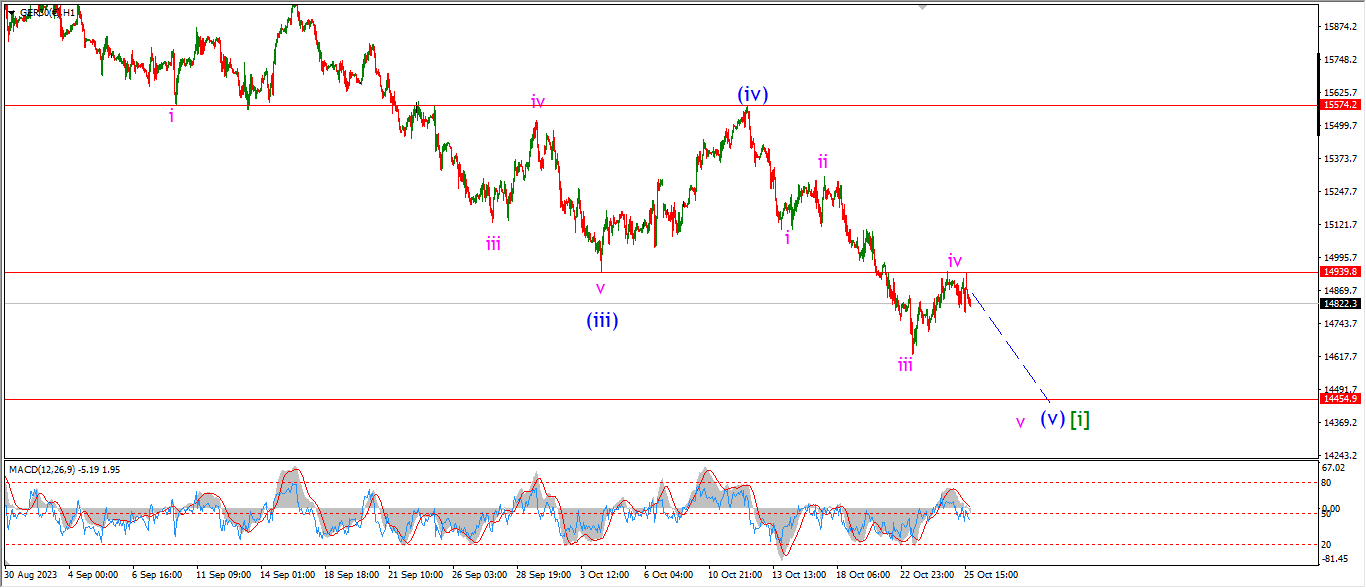Select the green [i] wave label

tap(1080, 419)
